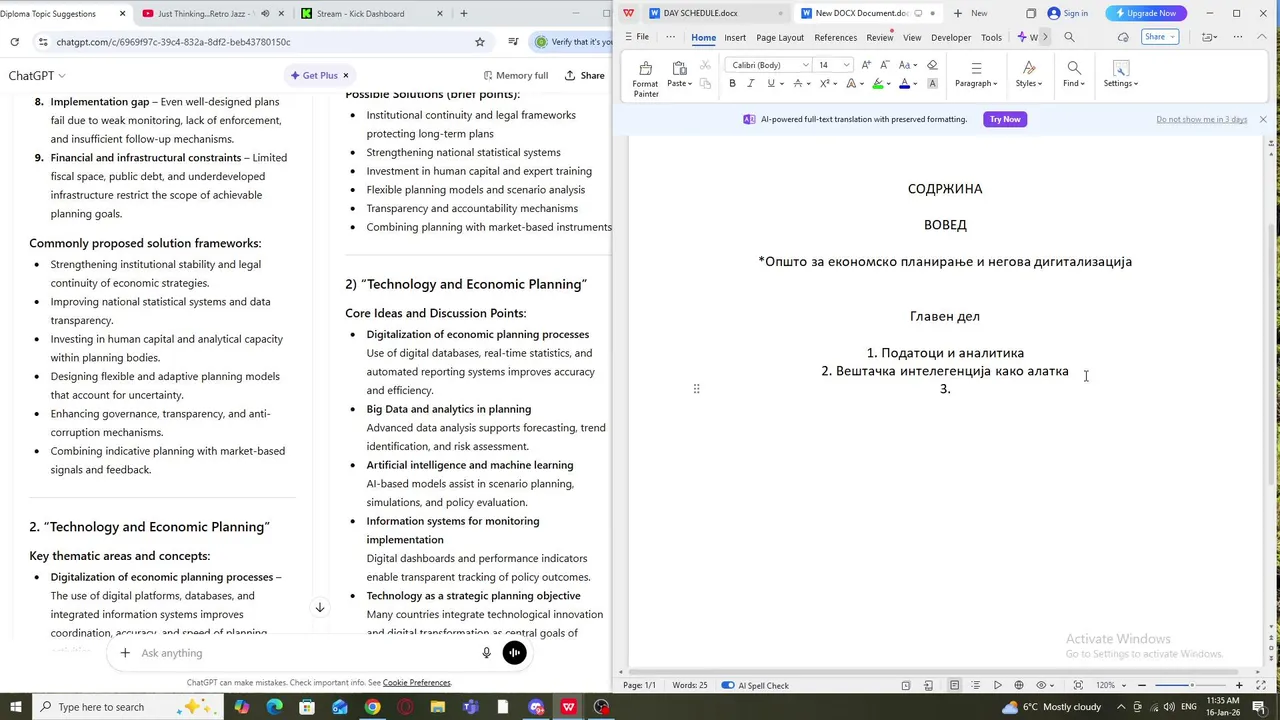Click the Try Now translation button

[1005, 119]
